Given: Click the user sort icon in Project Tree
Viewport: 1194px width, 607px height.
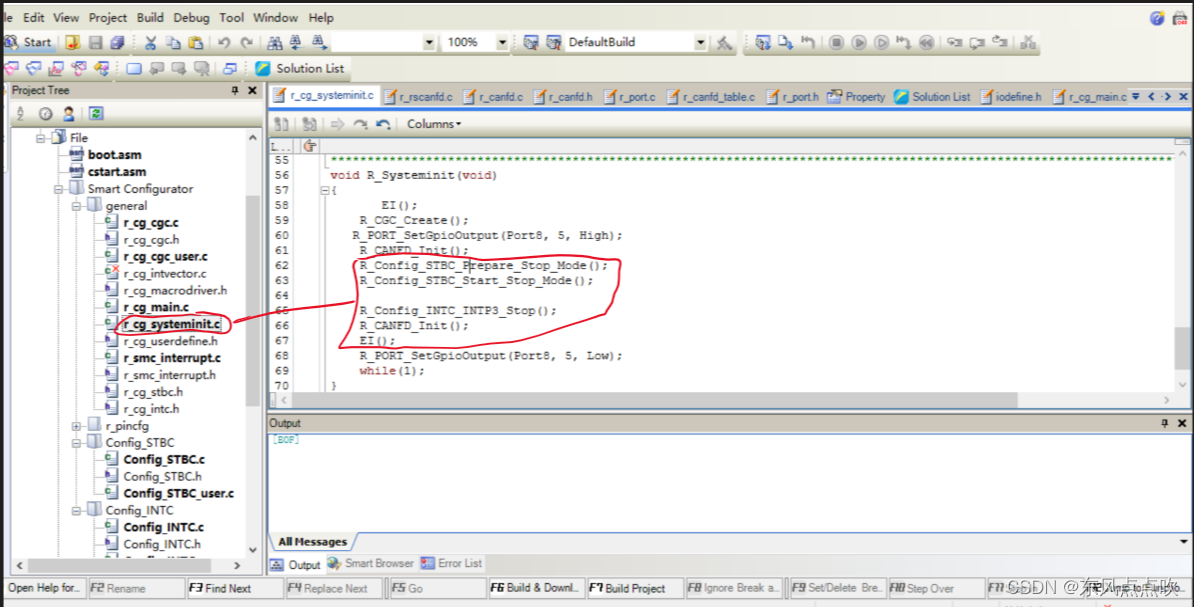Looking at the screenshot, I should [69, 113].
